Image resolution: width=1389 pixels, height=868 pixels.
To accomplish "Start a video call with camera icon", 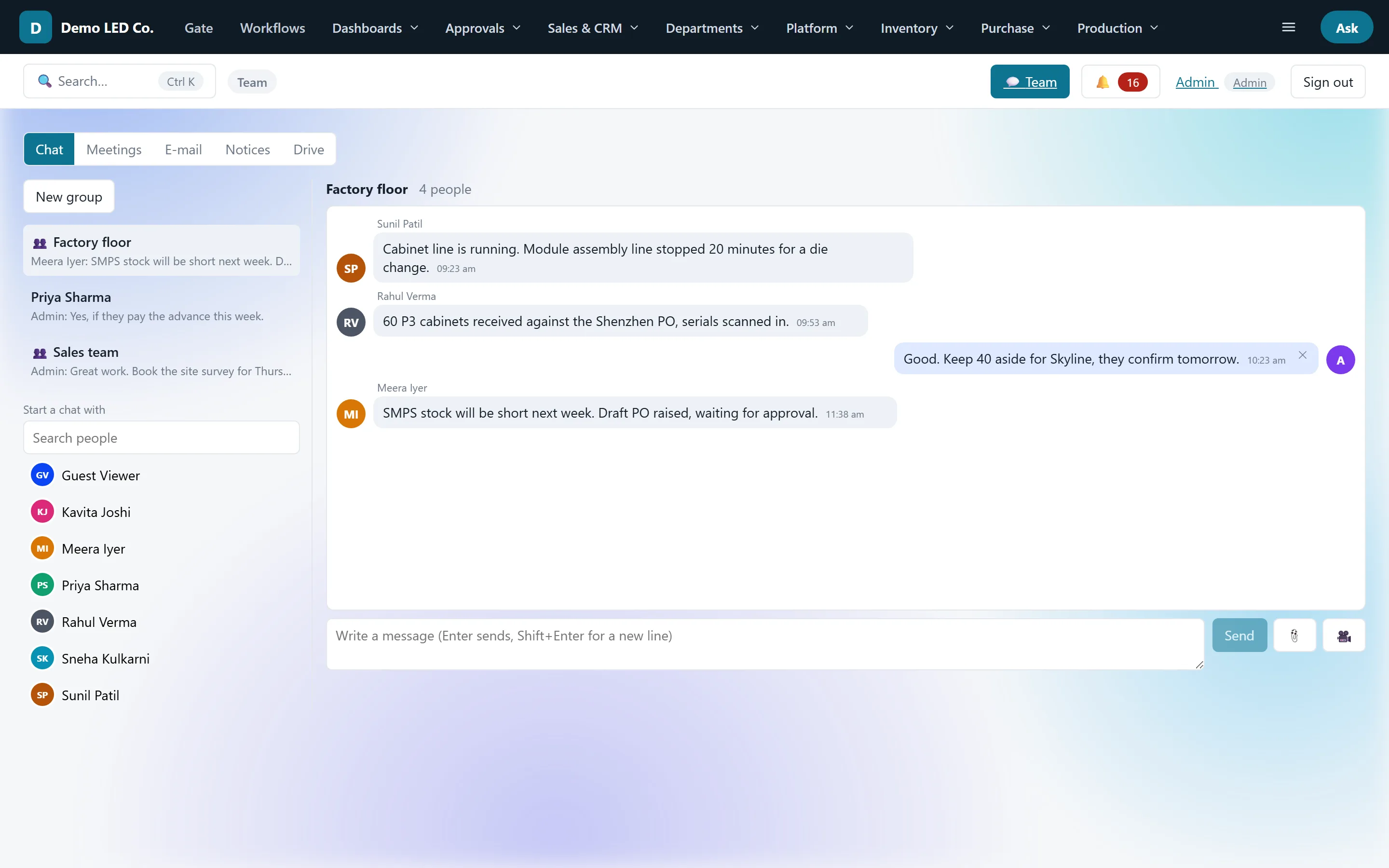I will pos(1344,635).
